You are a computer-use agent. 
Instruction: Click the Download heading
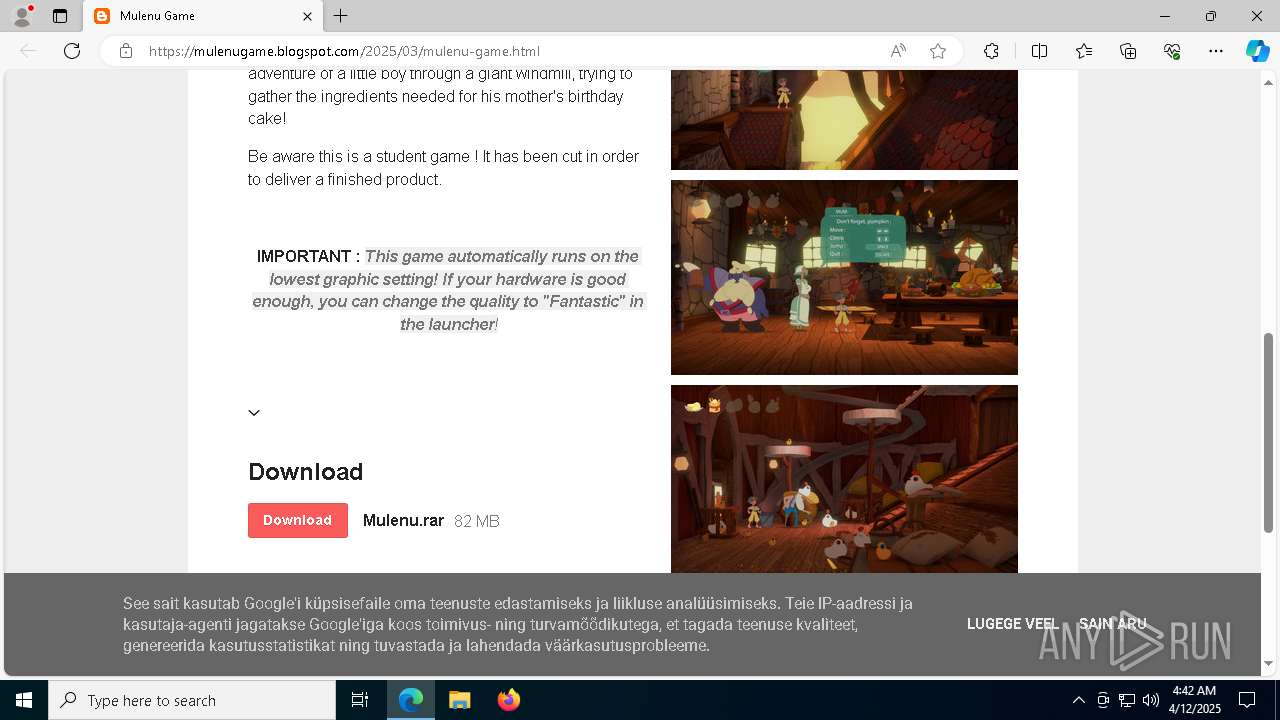(x=305, y=472)
